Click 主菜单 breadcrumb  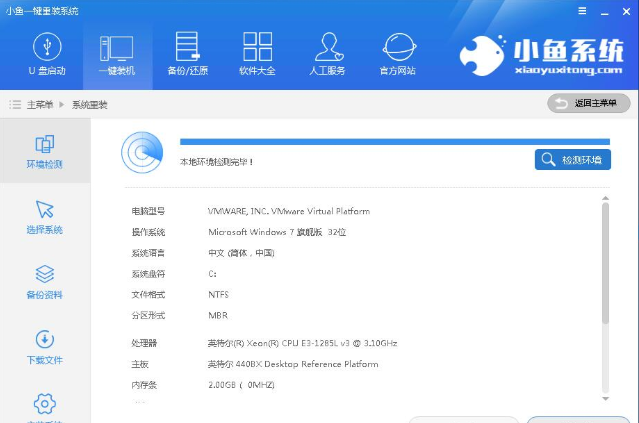(40, 105)
